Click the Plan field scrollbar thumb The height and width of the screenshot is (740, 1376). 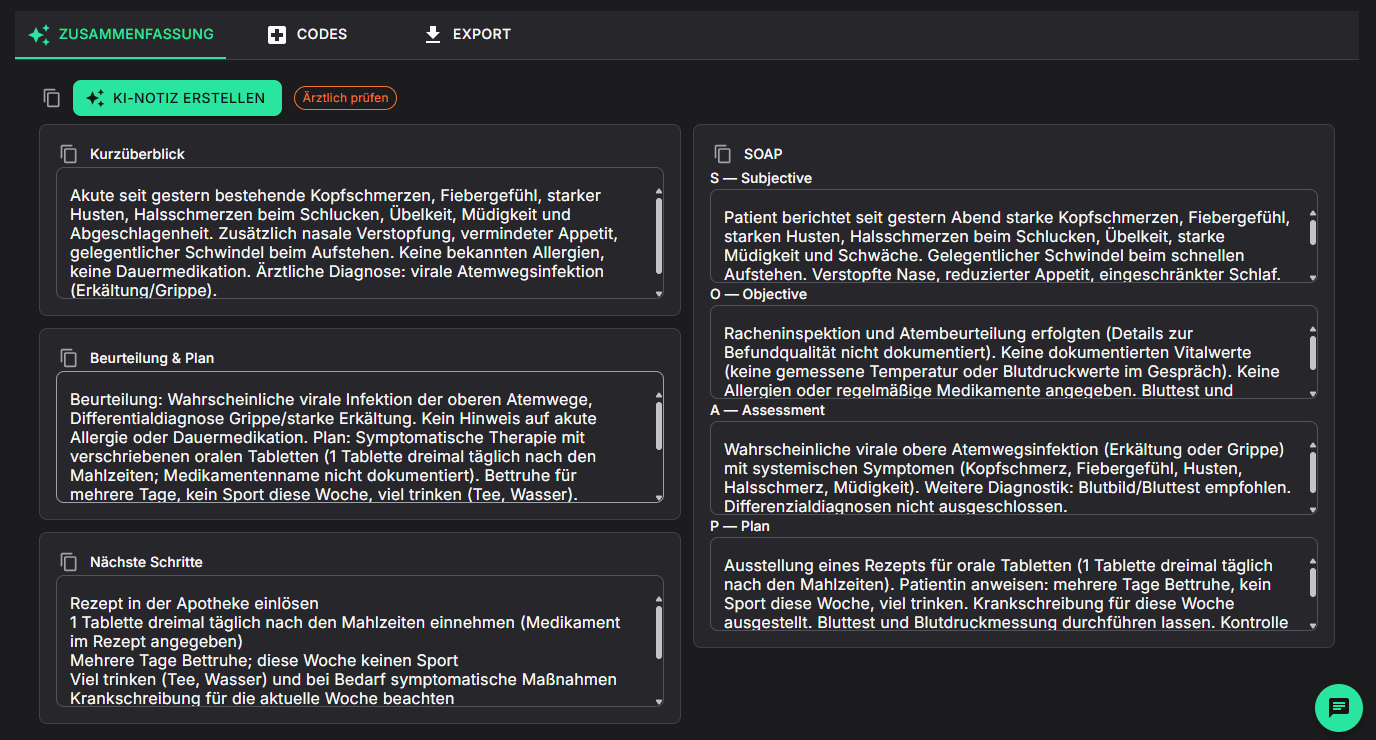[x=1312, y=580]
